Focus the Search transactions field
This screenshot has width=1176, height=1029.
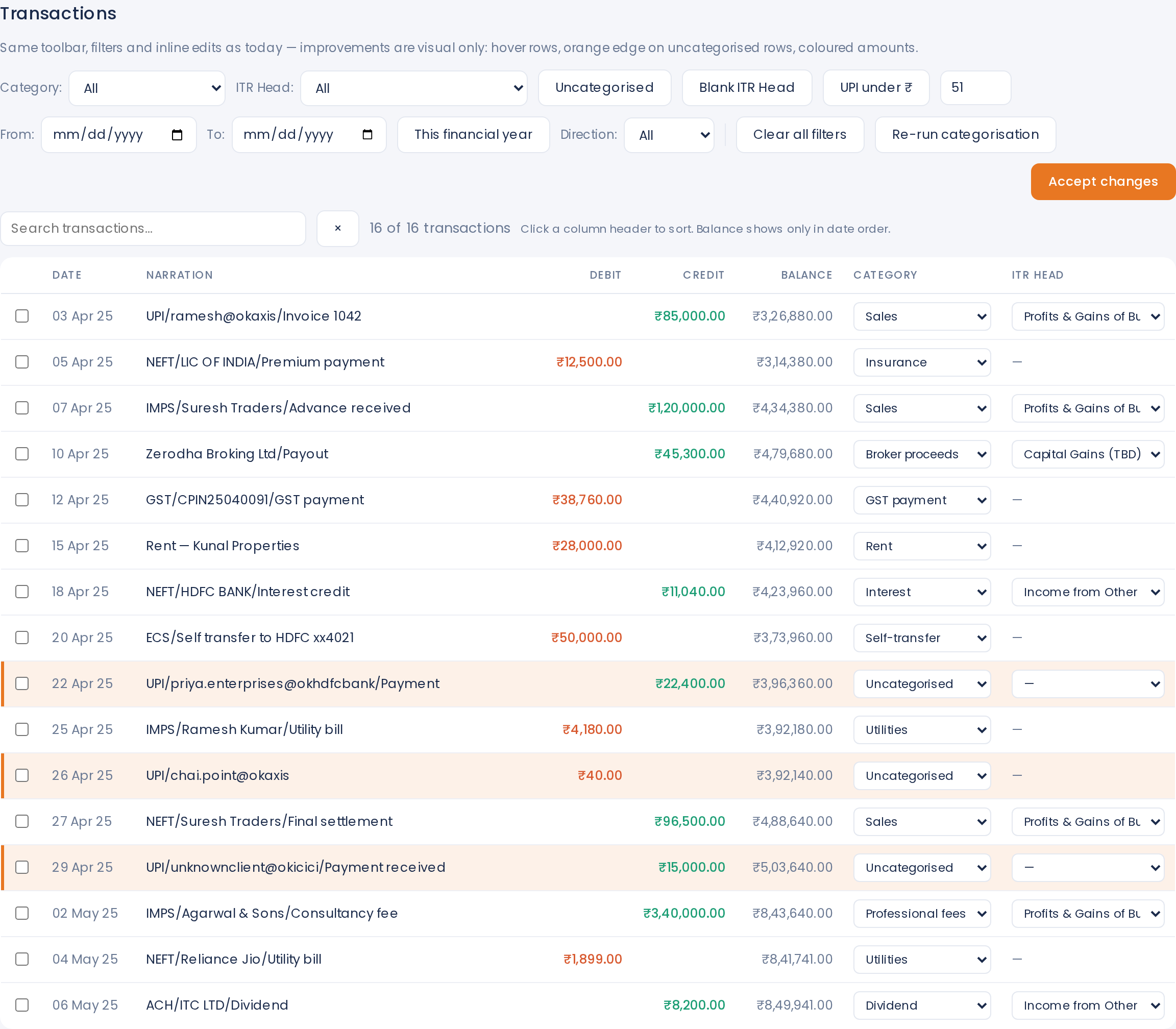pos(153,229)
